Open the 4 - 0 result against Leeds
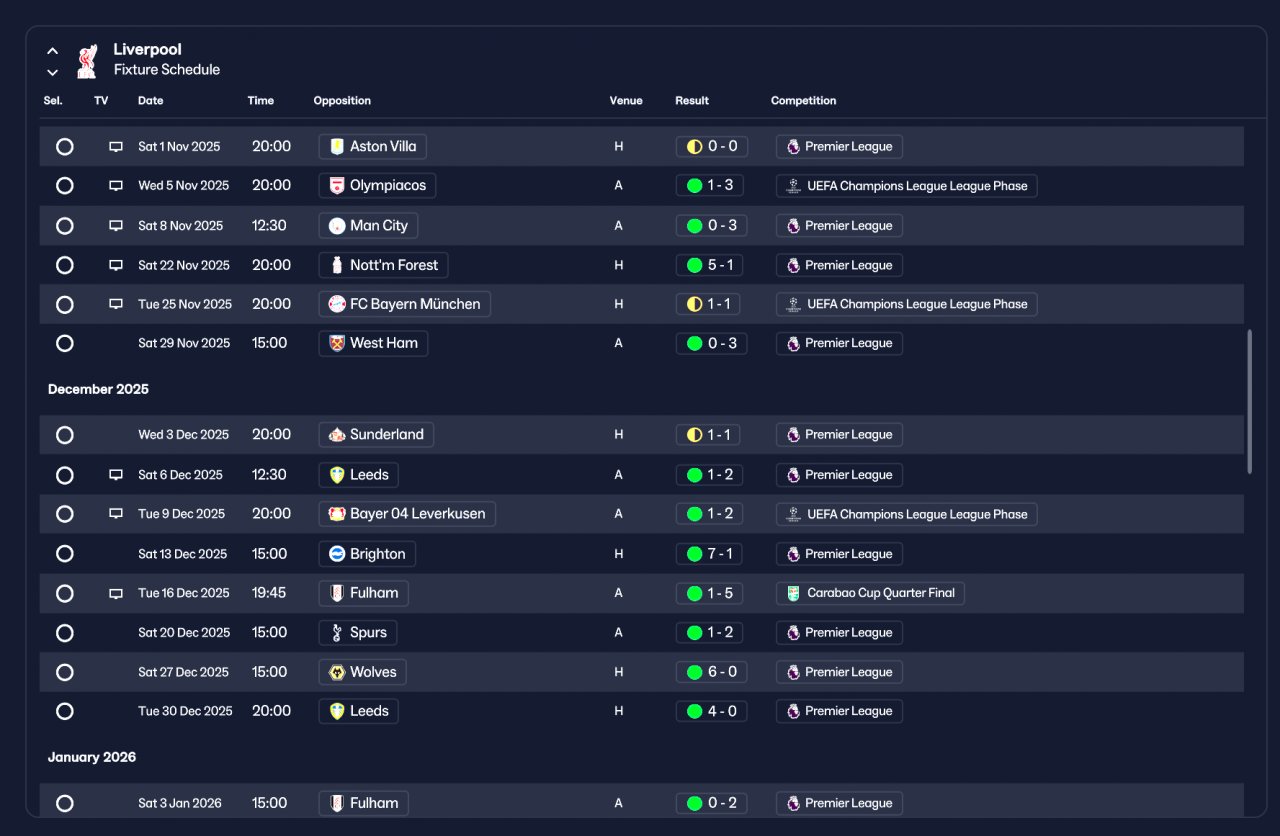Viewport: 1280px width, 836px height. point(711,711)
